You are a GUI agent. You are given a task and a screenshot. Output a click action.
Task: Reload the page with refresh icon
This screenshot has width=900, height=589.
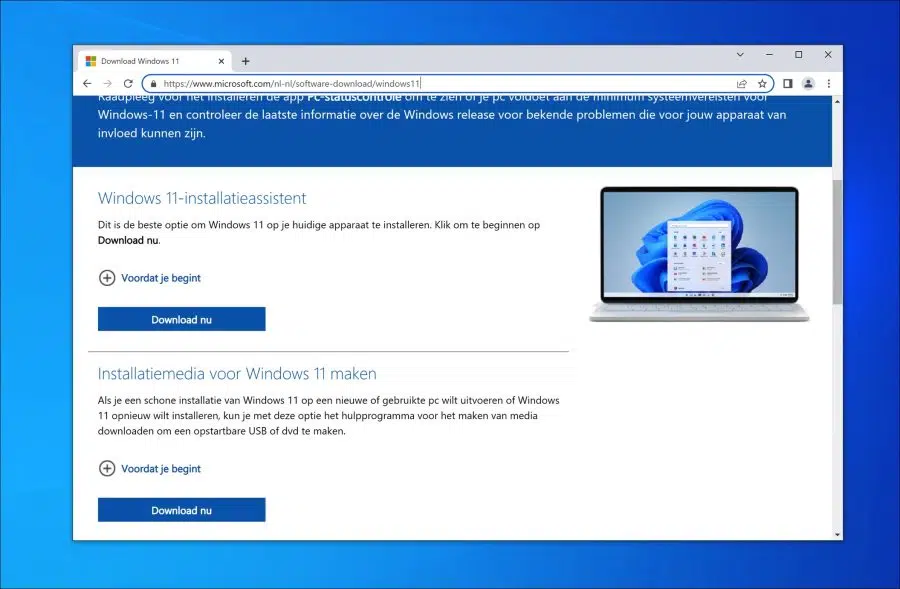(128, 84)
